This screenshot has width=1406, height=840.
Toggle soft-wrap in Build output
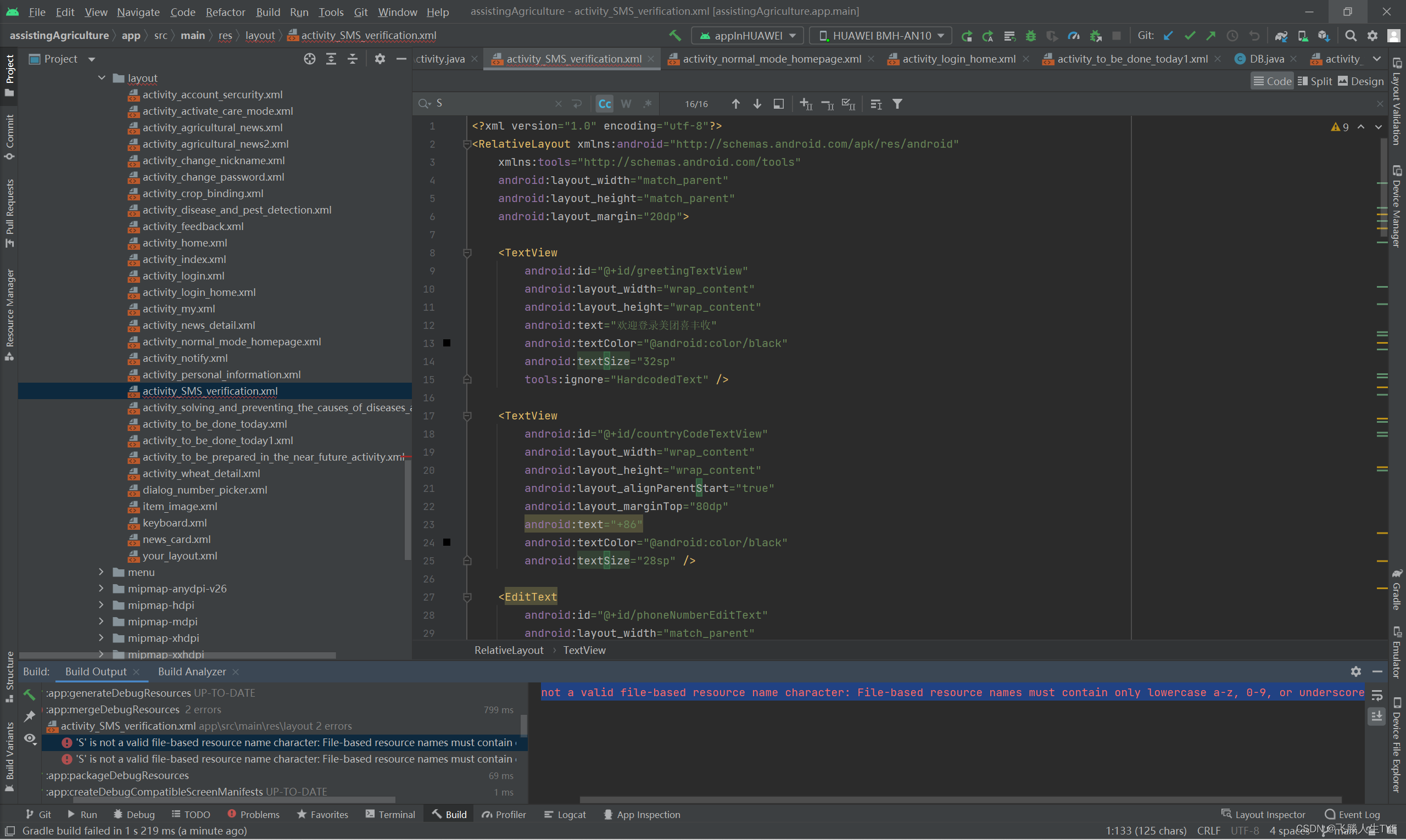point(1376,695)
